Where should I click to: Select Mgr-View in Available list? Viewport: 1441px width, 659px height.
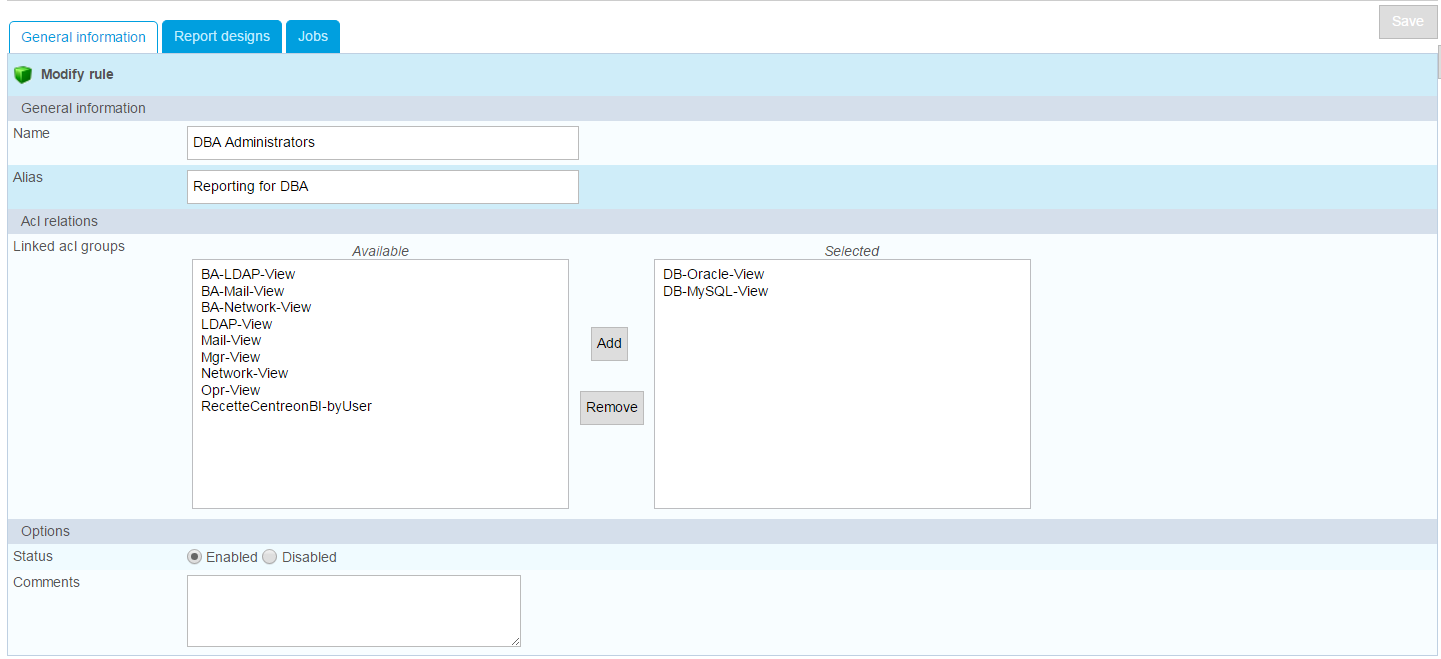(x=230, y=357)
